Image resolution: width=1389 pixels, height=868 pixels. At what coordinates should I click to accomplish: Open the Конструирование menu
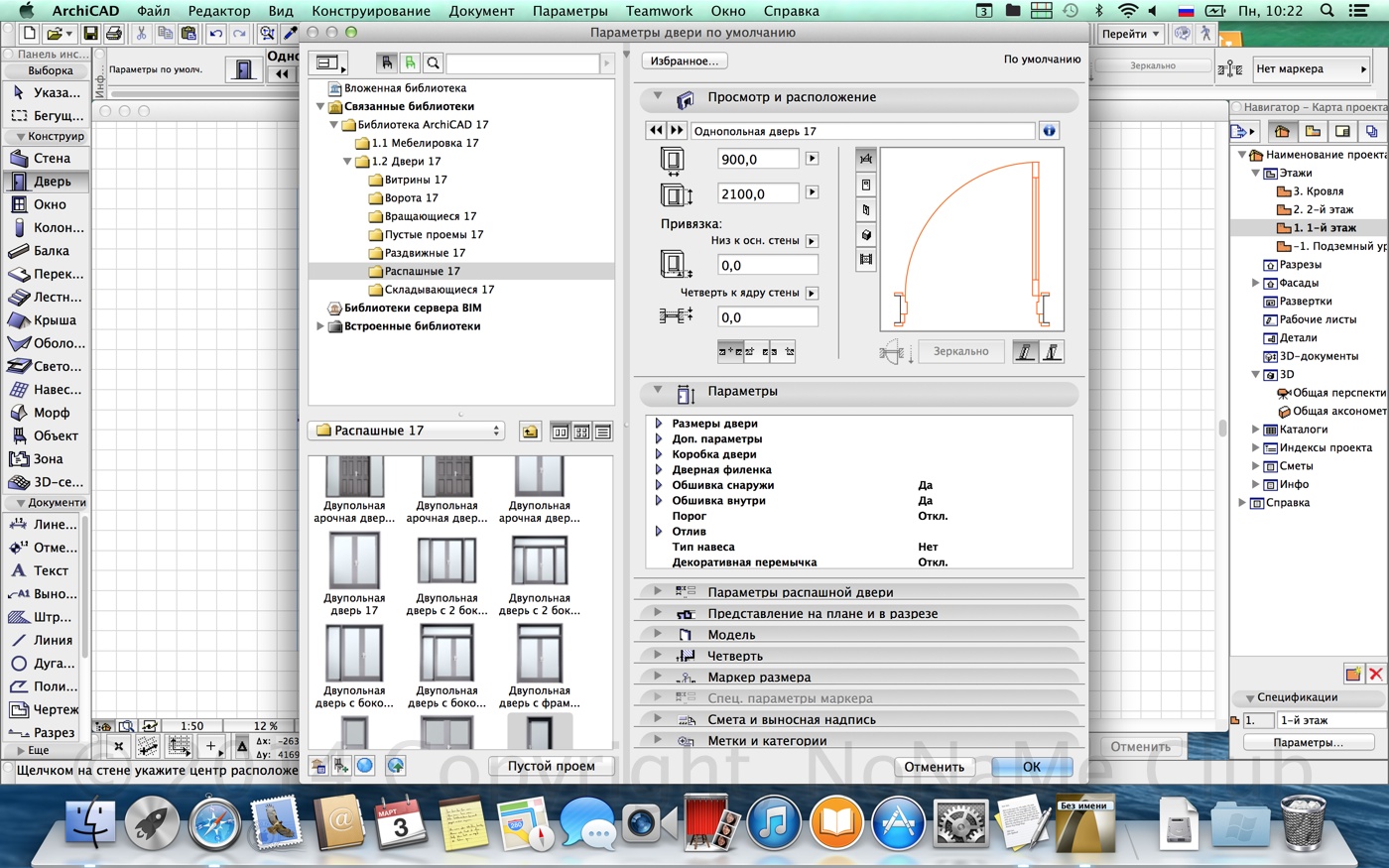tap(371, 11)
